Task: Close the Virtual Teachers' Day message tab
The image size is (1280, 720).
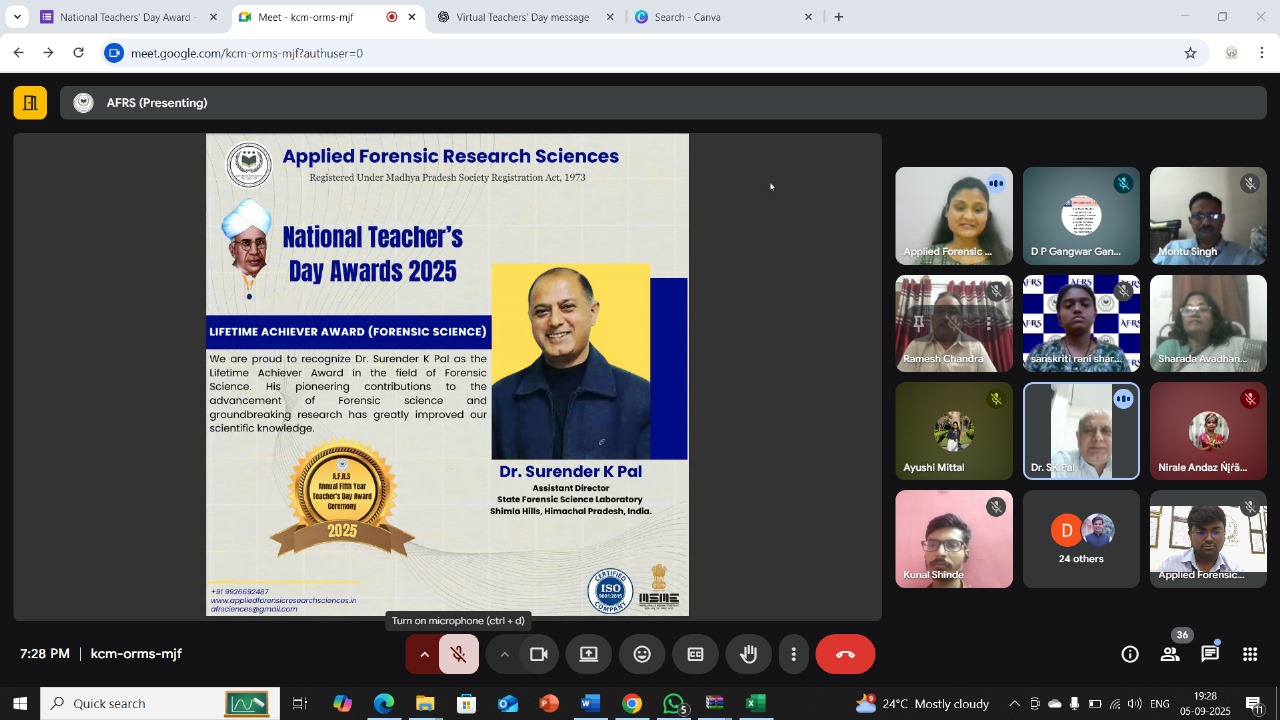Action: [610, 17]
